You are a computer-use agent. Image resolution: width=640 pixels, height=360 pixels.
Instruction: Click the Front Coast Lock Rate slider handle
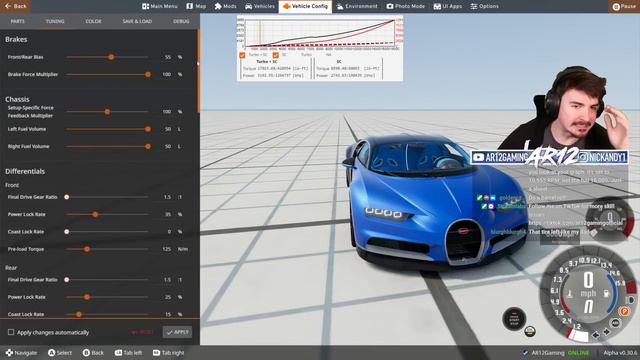point(67,232)
